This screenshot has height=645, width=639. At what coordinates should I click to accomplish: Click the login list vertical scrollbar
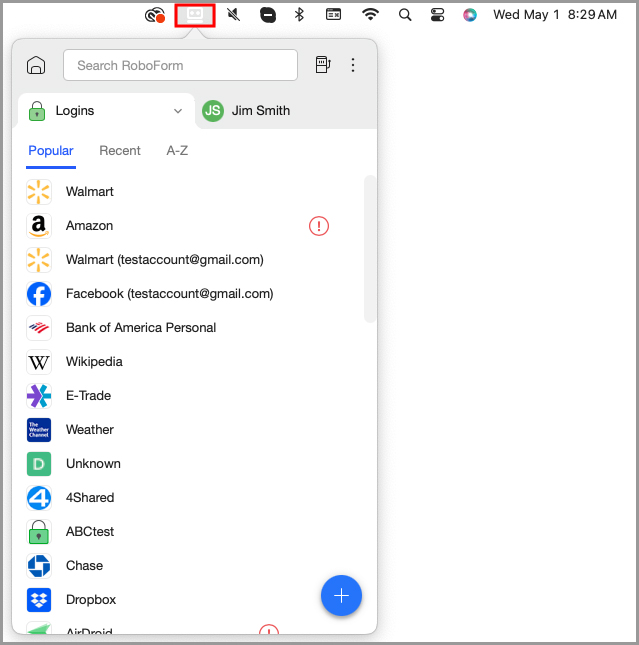pyautogui.click(x=370, y=250)
